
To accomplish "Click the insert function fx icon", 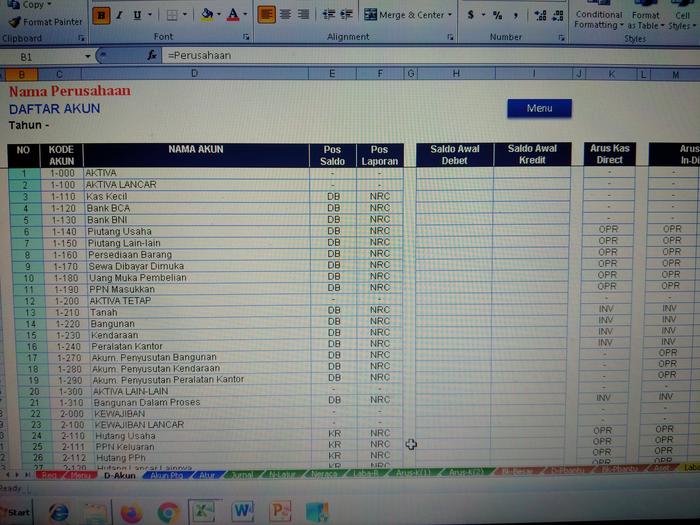I will [152, 56].
